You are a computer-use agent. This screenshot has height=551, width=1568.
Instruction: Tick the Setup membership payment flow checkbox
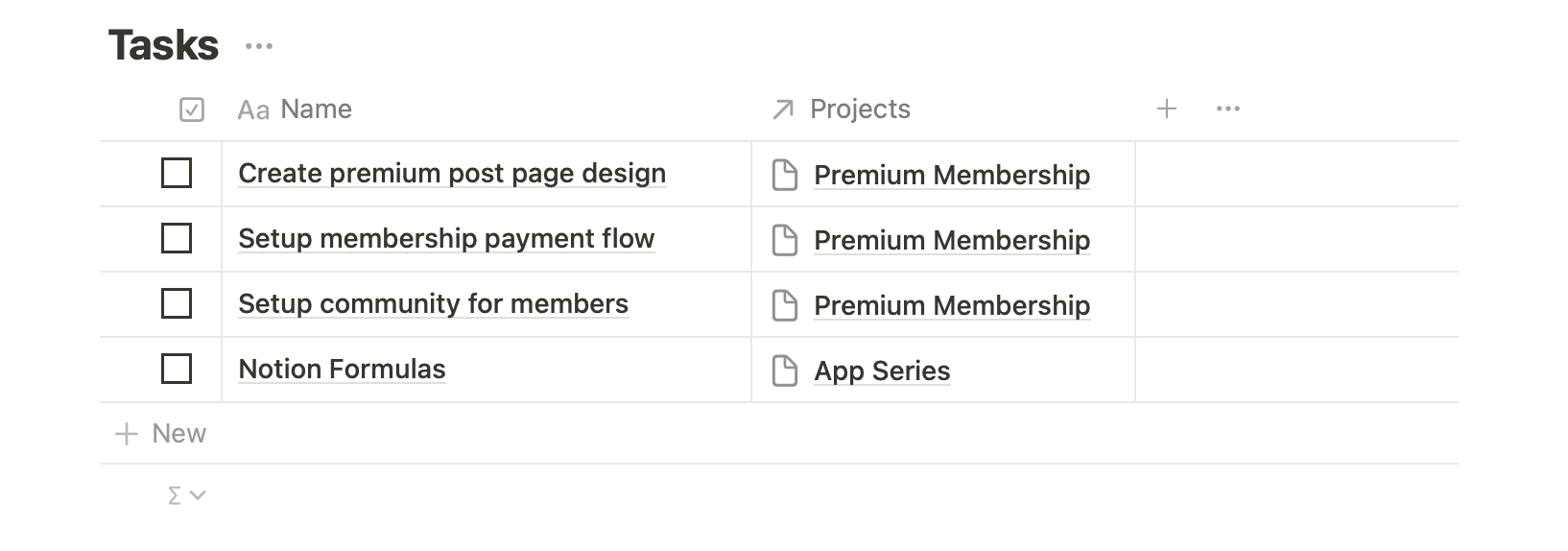coord(177,238)
